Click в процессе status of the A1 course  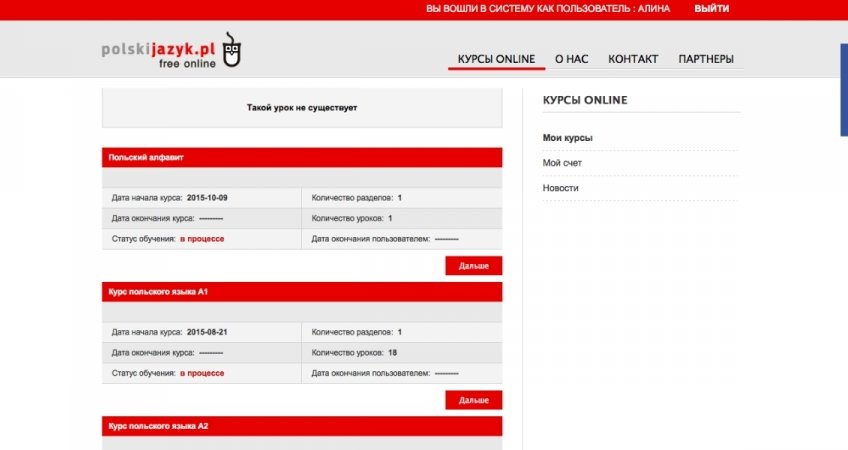click(202, 373)
